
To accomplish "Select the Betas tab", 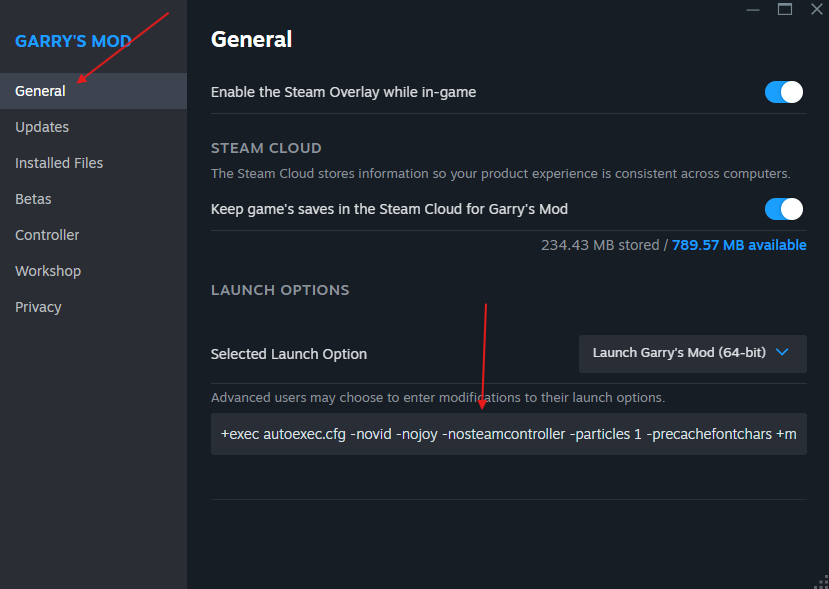I will 33,199.
